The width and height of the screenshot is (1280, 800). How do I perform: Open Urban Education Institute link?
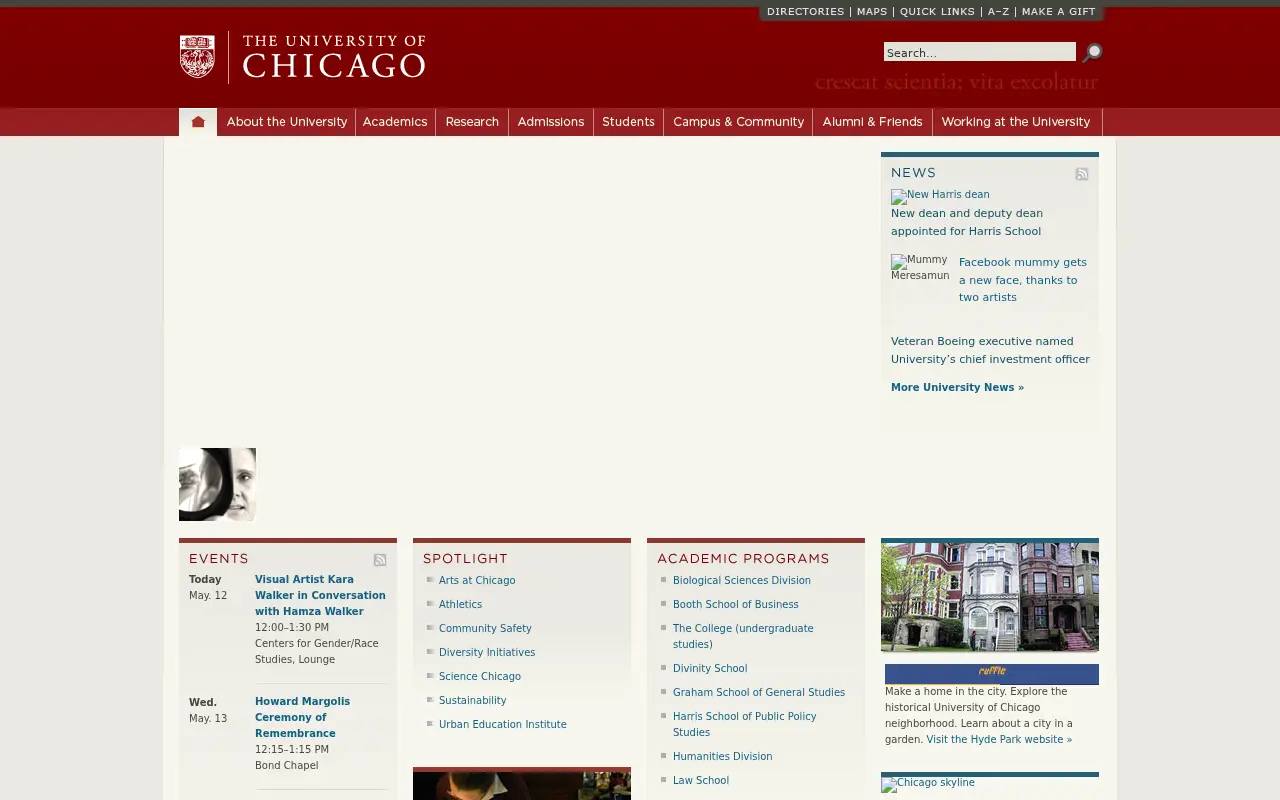(503, 724)
